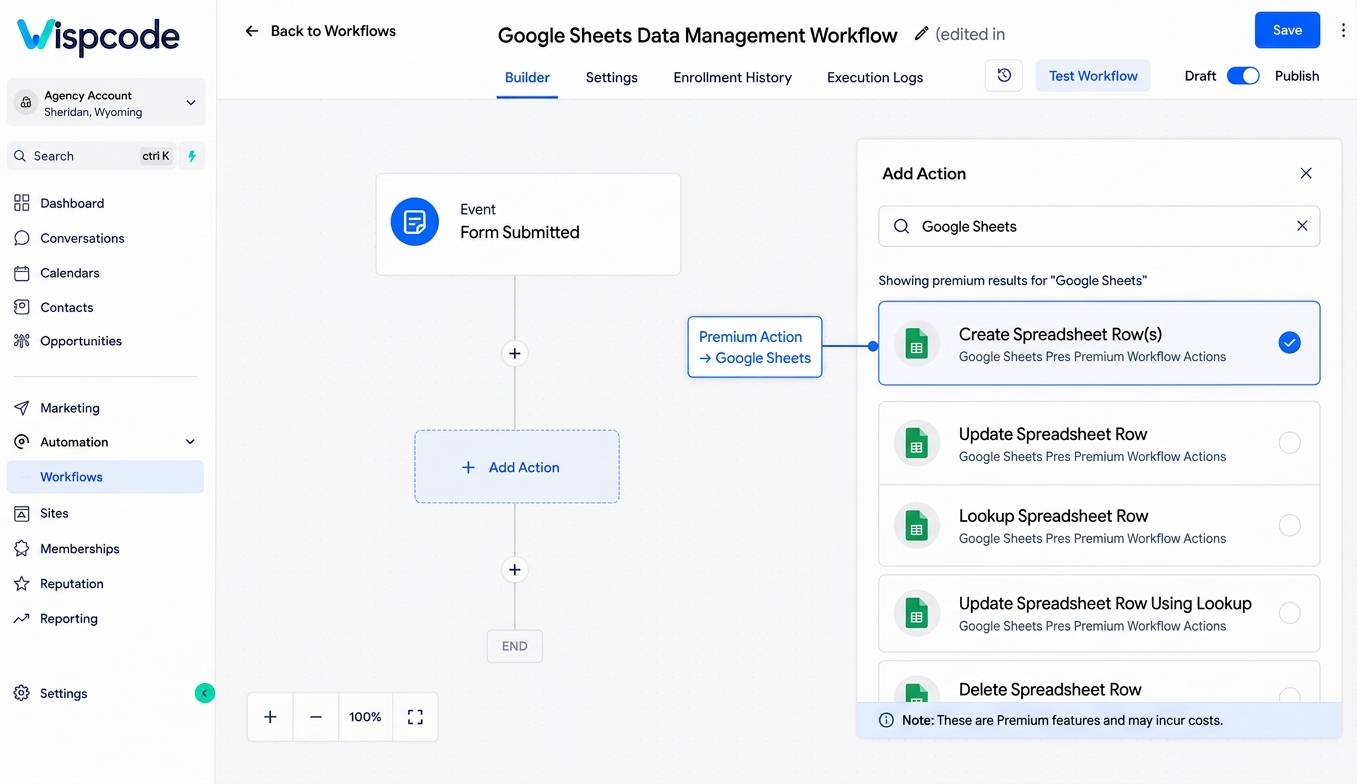1357x784 pixels.
Task: Close the Add Action panel
Action: (x=1306, y=173)
